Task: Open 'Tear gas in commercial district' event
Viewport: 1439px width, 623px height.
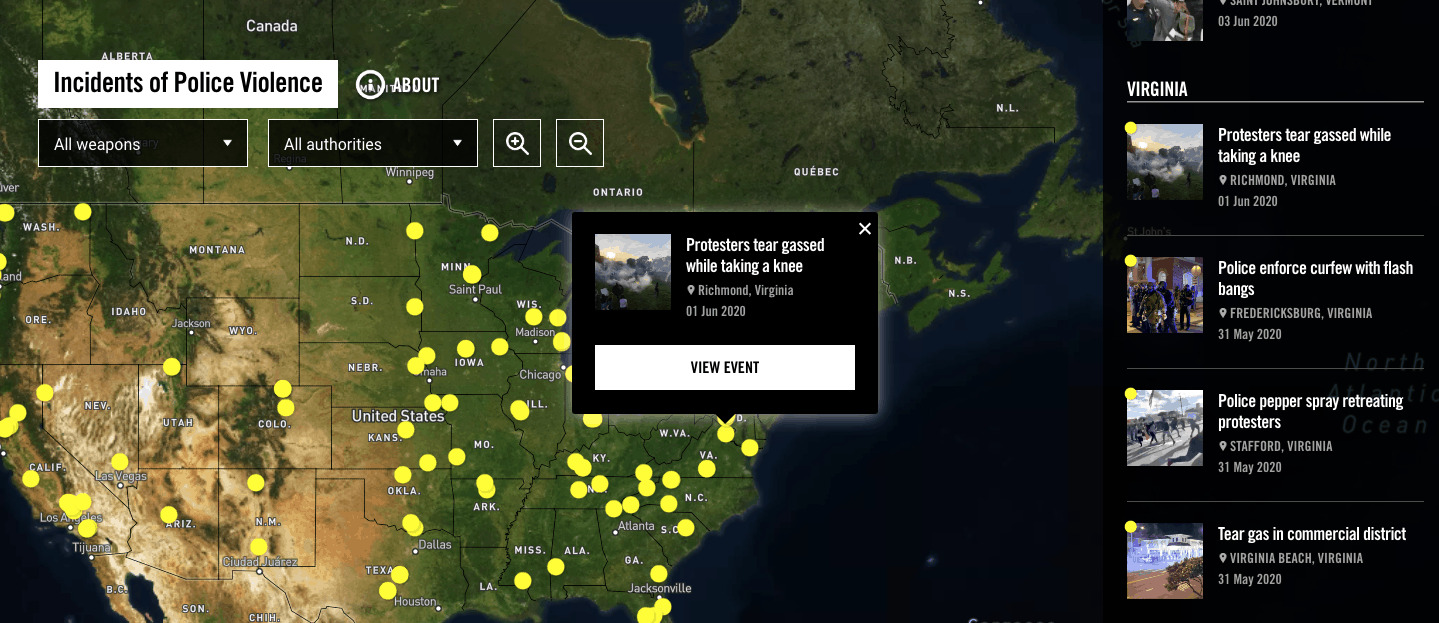Action: (1312, 533)
